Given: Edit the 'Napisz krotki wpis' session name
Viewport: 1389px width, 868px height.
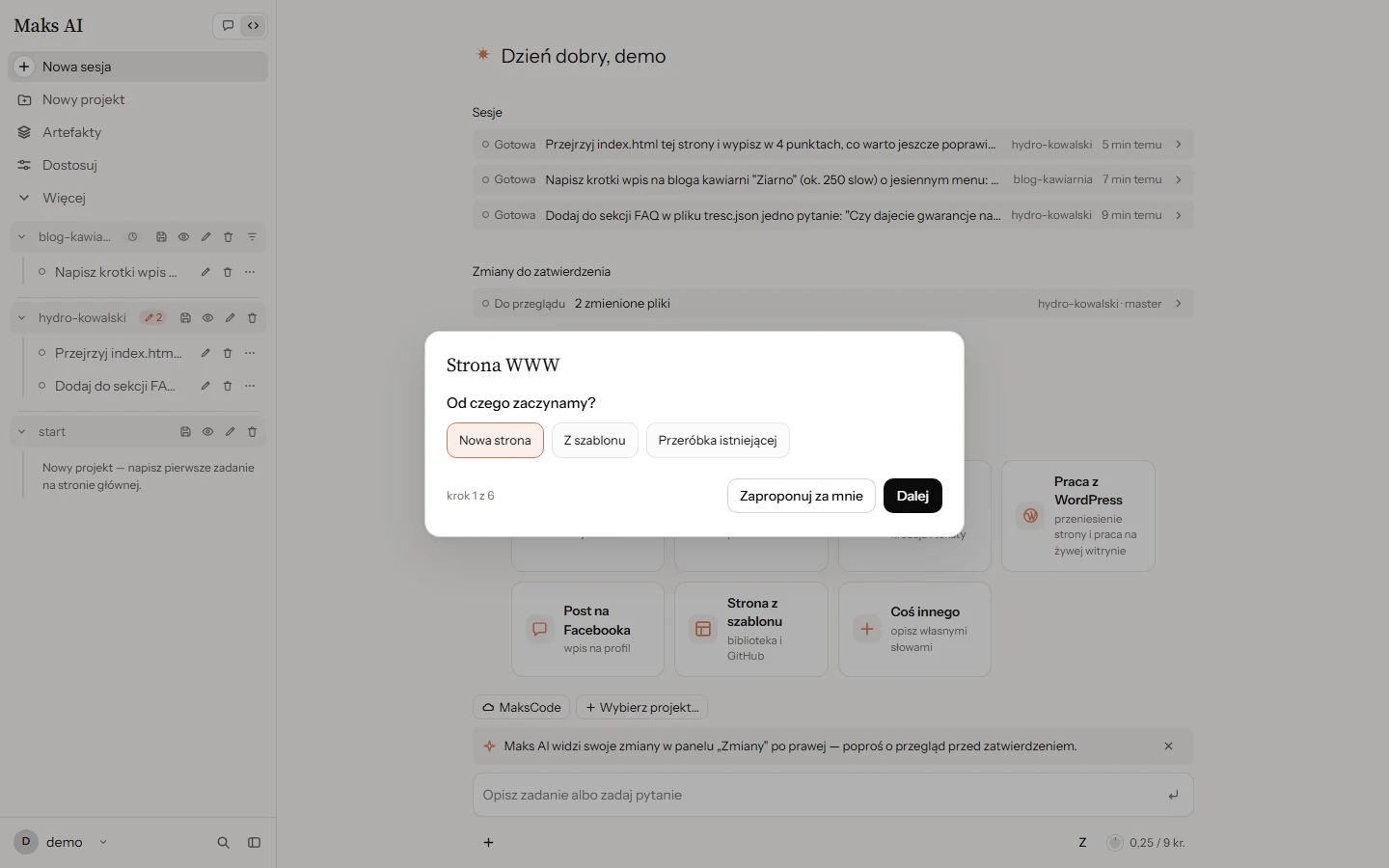Looking at the screenshot, I should tap(205, 272).
